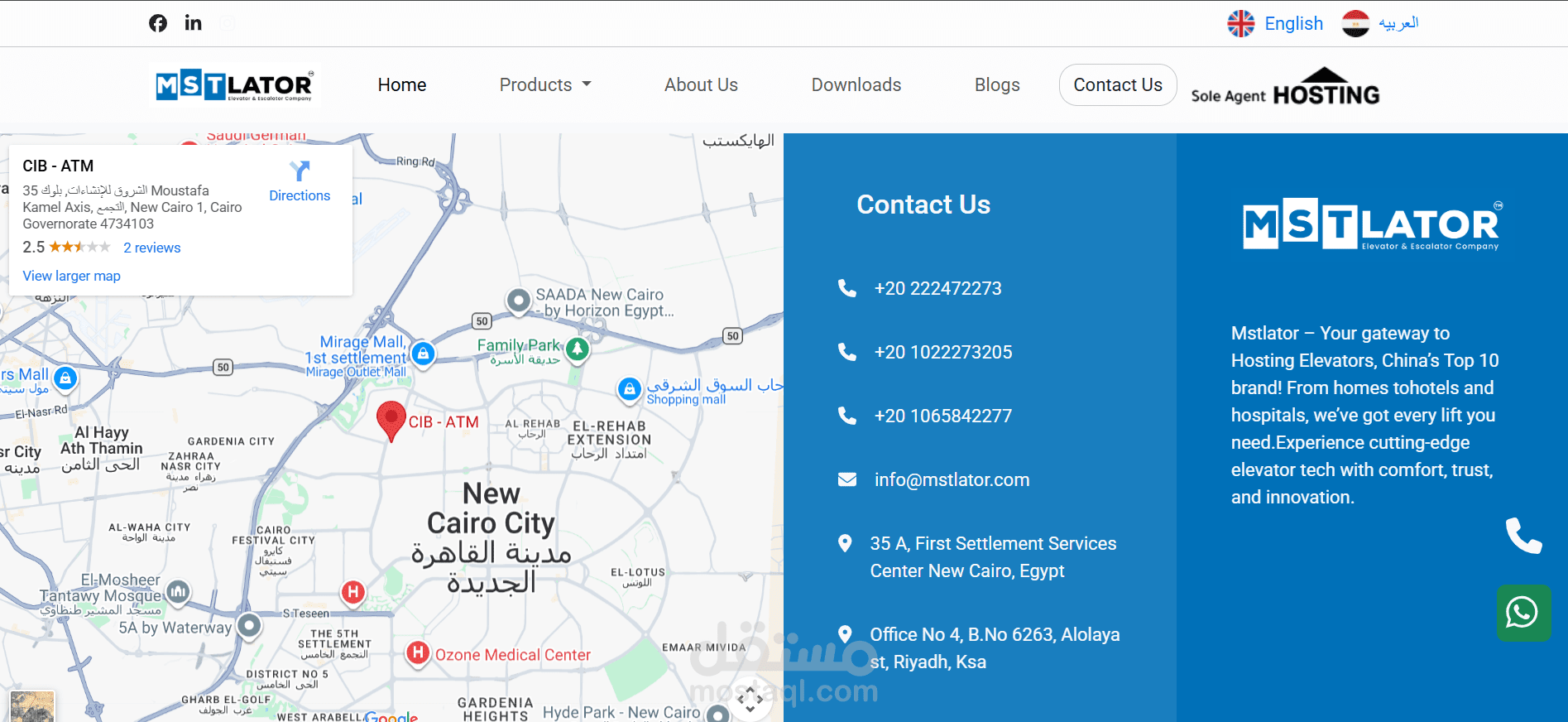
Task: Select the SAADA New Cairo map marker
Action: (519, 301)
